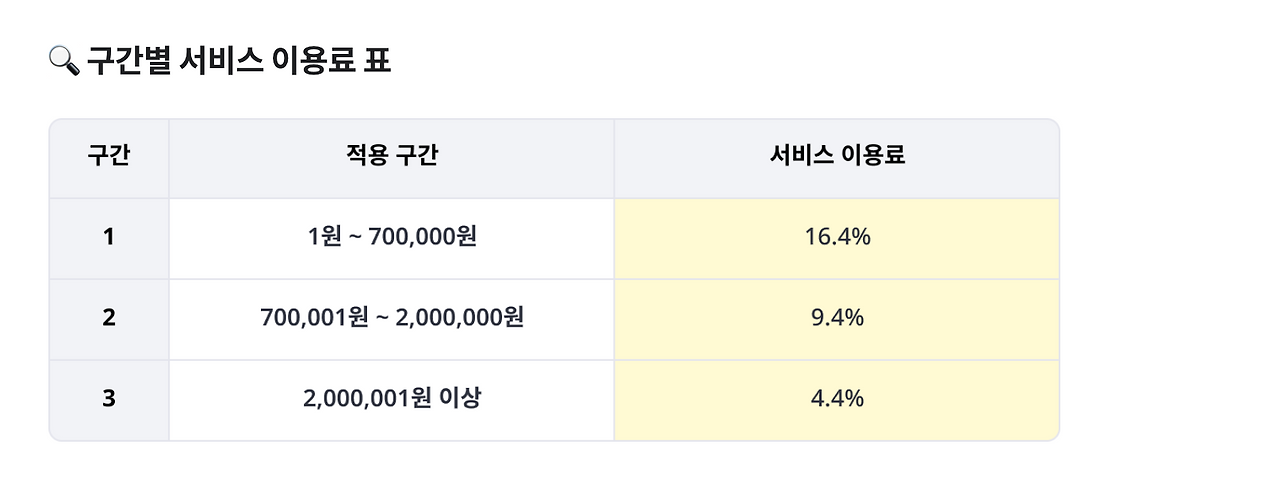Select the yellow 16.4% fee cell

837,238
